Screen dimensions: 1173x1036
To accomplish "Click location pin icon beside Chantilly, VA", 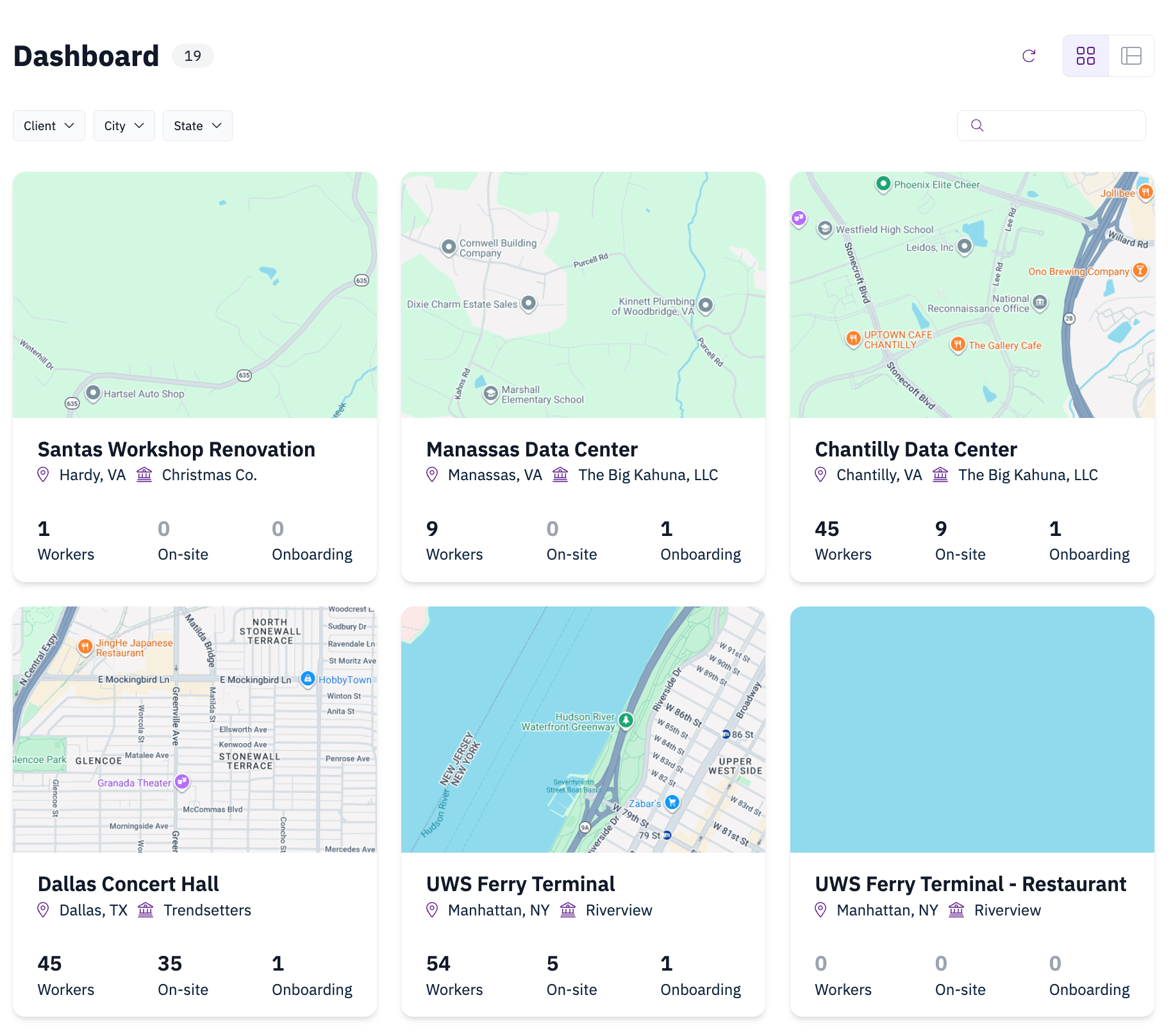I will point(820,475).
